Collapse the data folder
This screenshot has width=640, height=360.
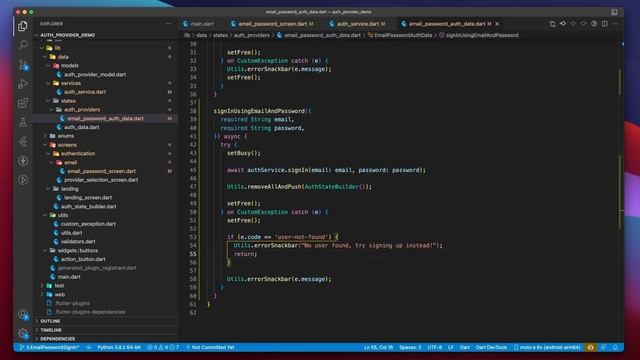pyautogui.click(x=63, y=57)
